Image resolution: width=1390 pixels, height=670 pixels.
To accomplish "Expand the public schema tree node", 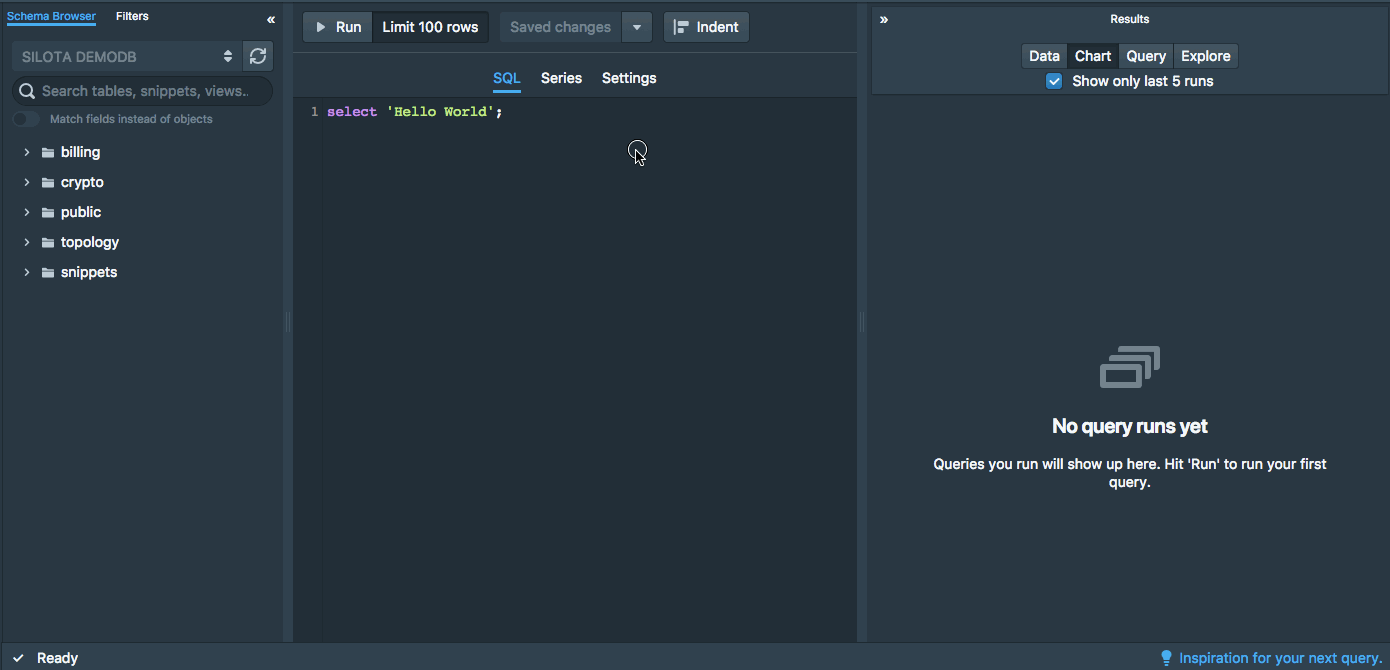I will (x=27, y=213).
